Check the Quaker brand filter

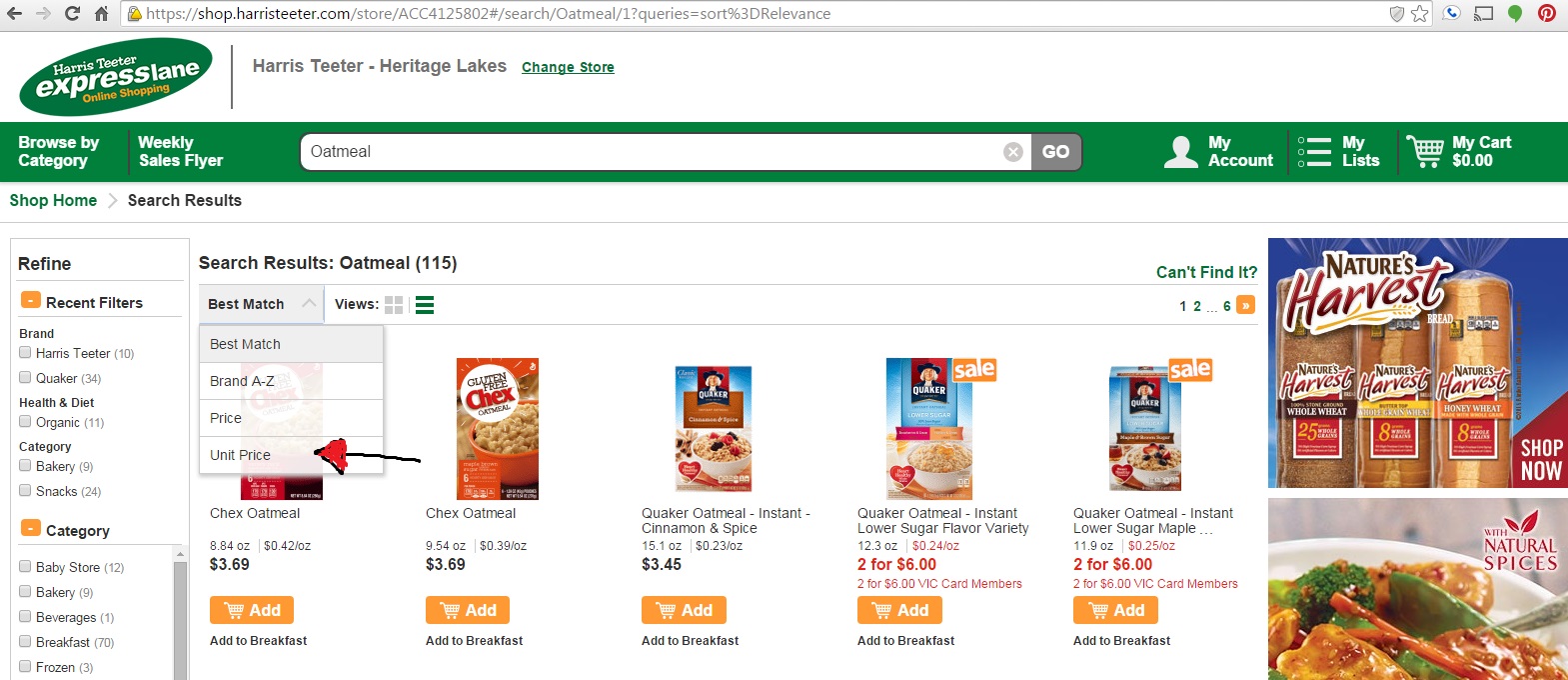tap(25, 378)
